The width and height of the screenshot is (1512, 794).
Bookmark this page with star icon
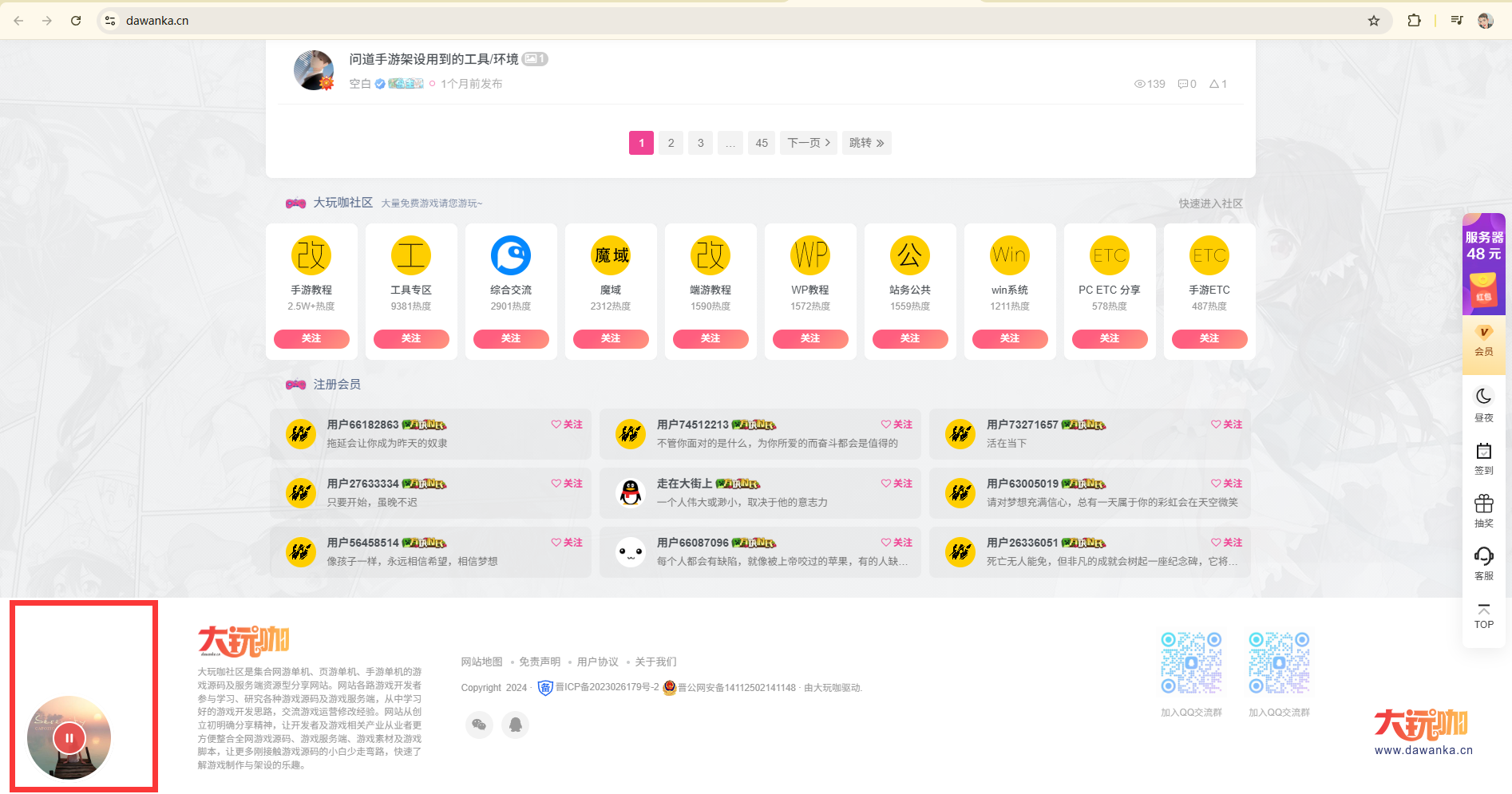coord(1374,21)
